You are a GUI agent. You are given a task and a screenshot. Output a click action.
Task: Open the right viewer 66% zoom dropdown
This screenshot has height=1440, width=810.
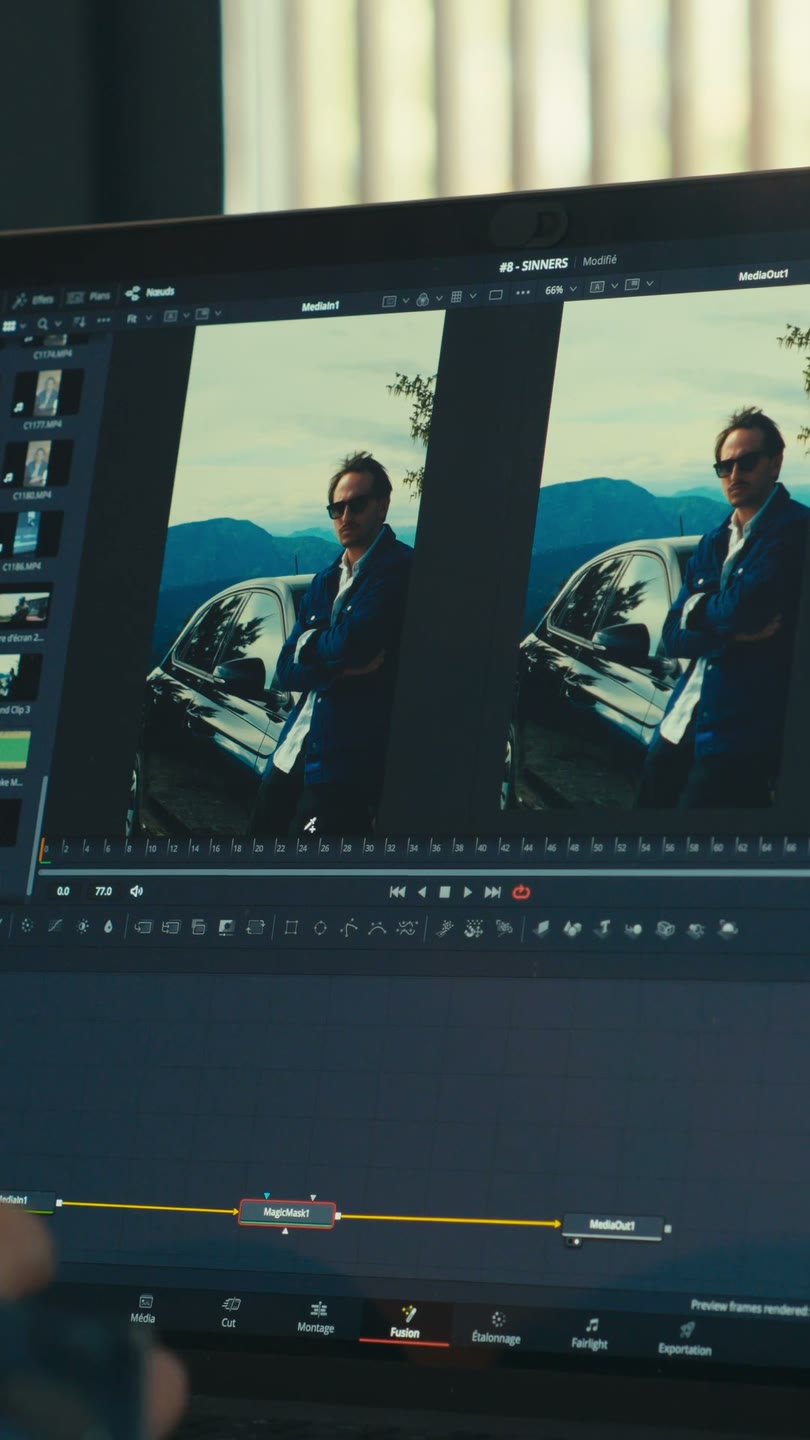point(560,290)
